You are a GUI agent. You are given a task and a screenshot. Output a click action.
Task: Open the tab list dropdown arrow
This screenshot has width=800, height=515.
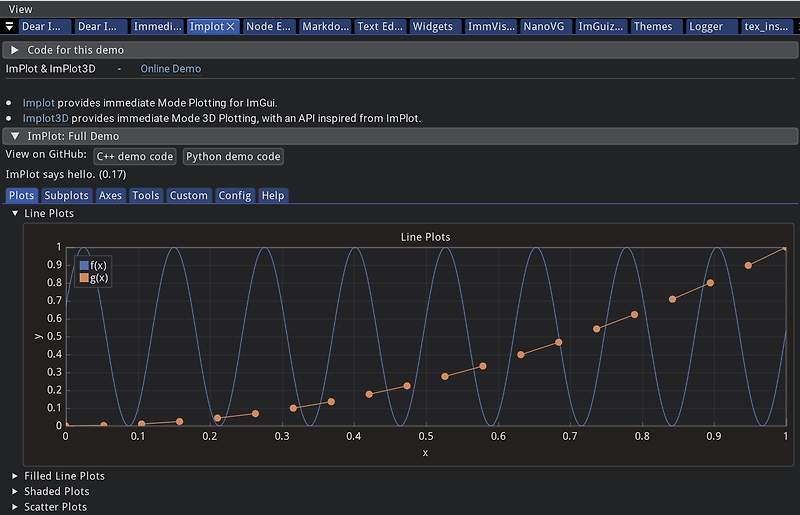click(9, 27)
